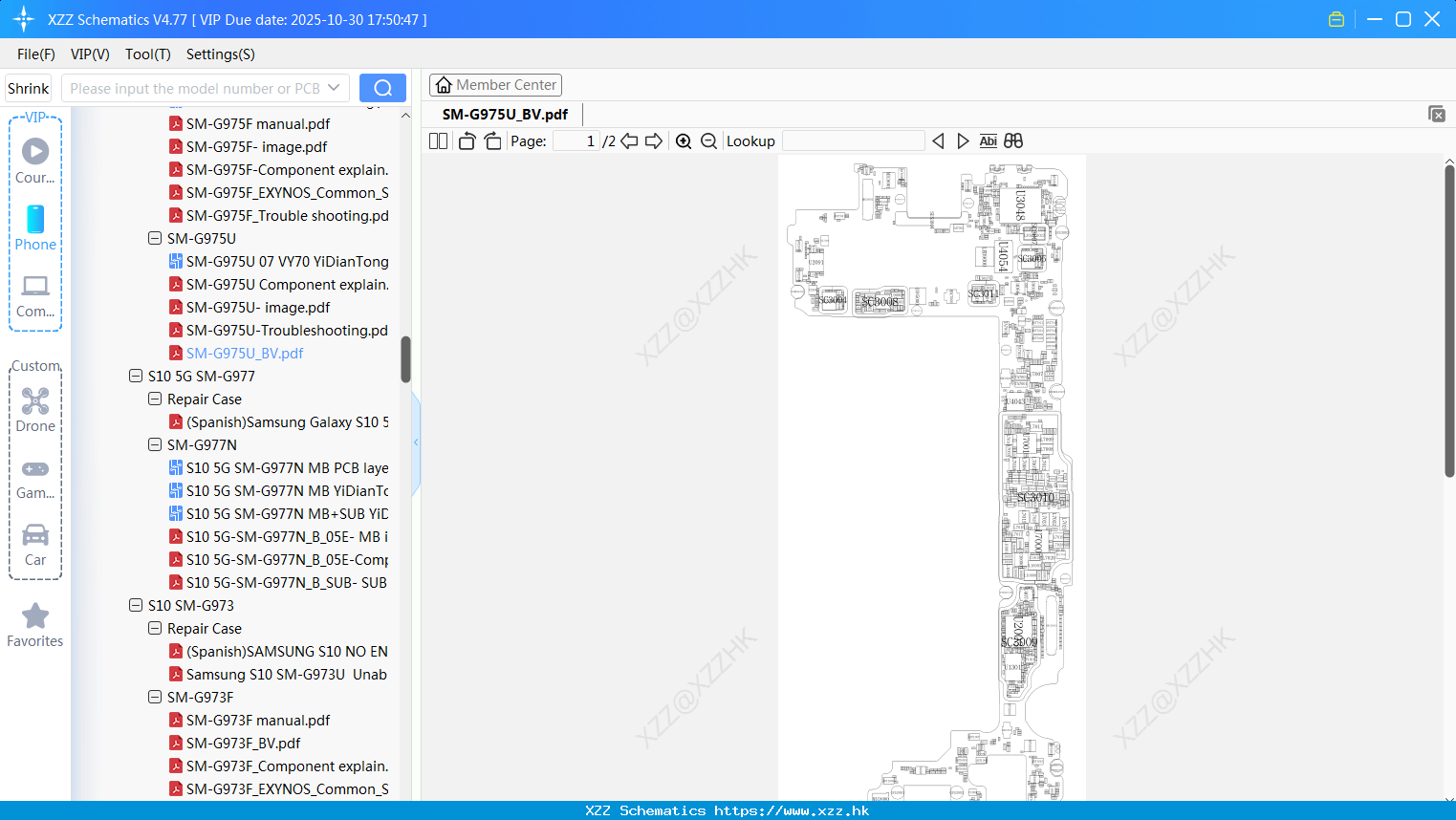Open SM-G975U-Troubleshooting file

(279, 330)
